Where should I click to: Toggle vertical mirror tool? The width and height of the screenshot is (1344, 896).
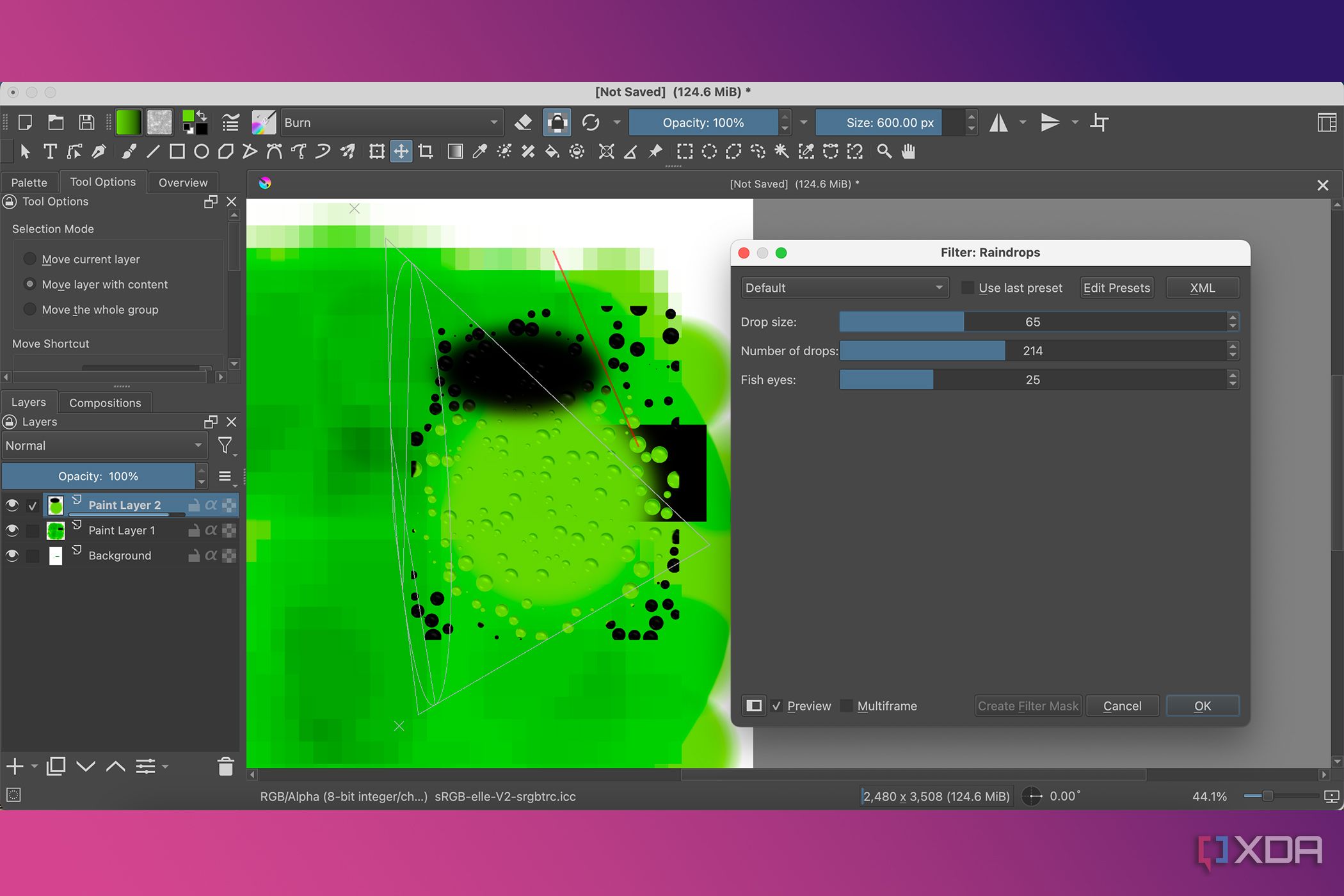(1050, 122)
